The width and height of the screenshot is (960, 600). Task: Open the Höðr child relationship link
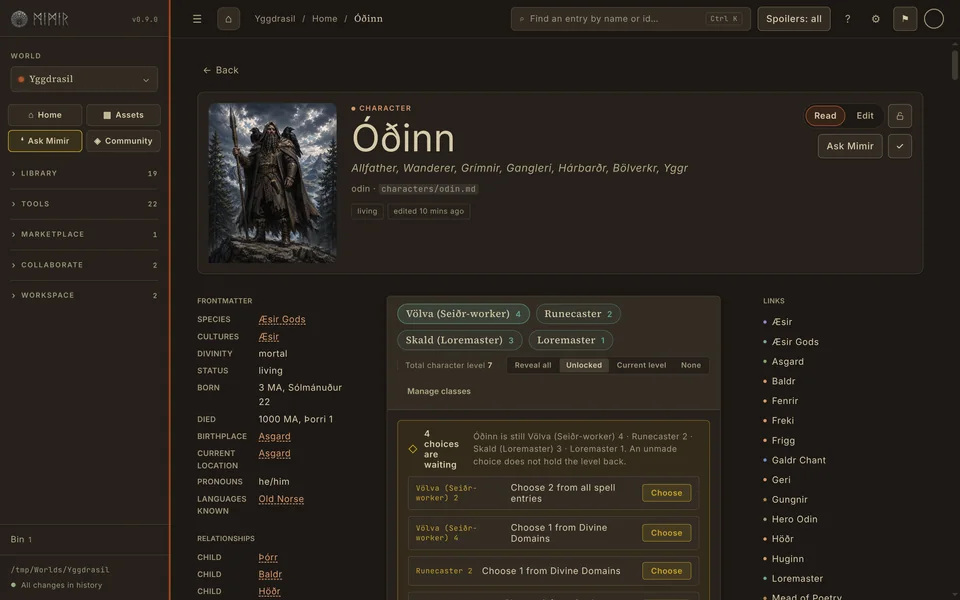(x=269, y=592)
